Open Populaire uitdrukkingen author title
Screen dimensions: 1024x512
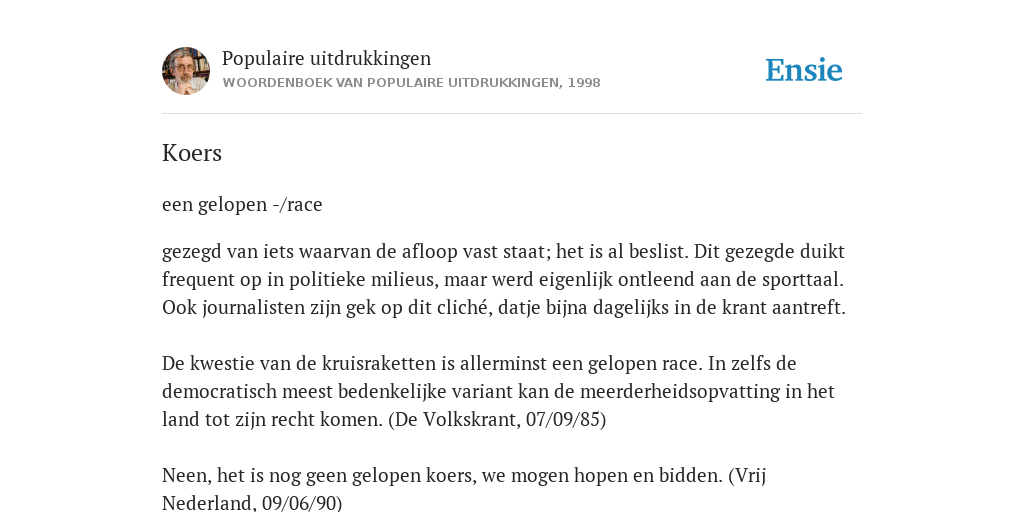pyautogui.click(x=327, y=59)
